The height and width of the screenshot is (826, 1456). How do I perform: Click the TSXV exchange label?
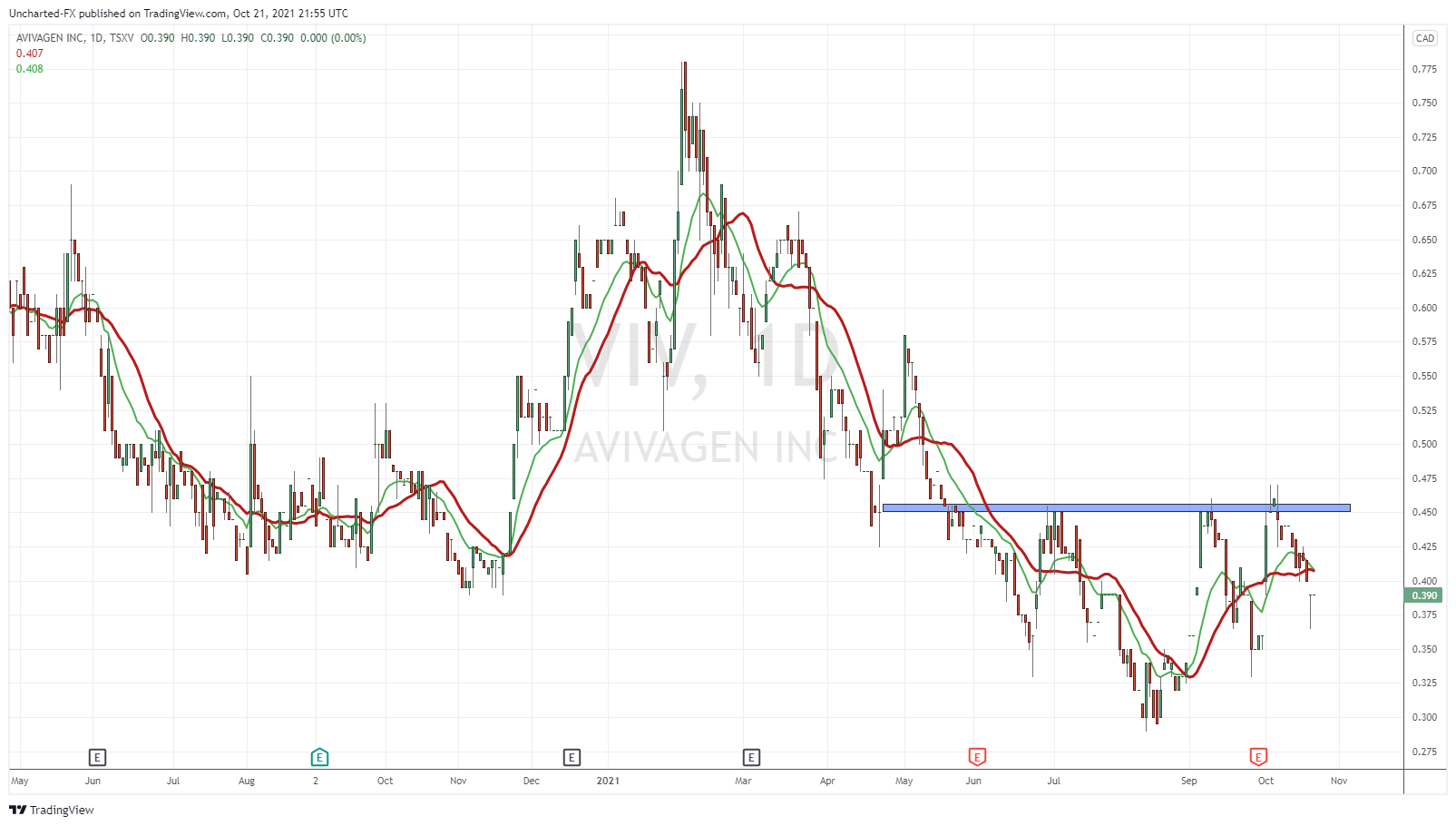[x=122, y=38]
